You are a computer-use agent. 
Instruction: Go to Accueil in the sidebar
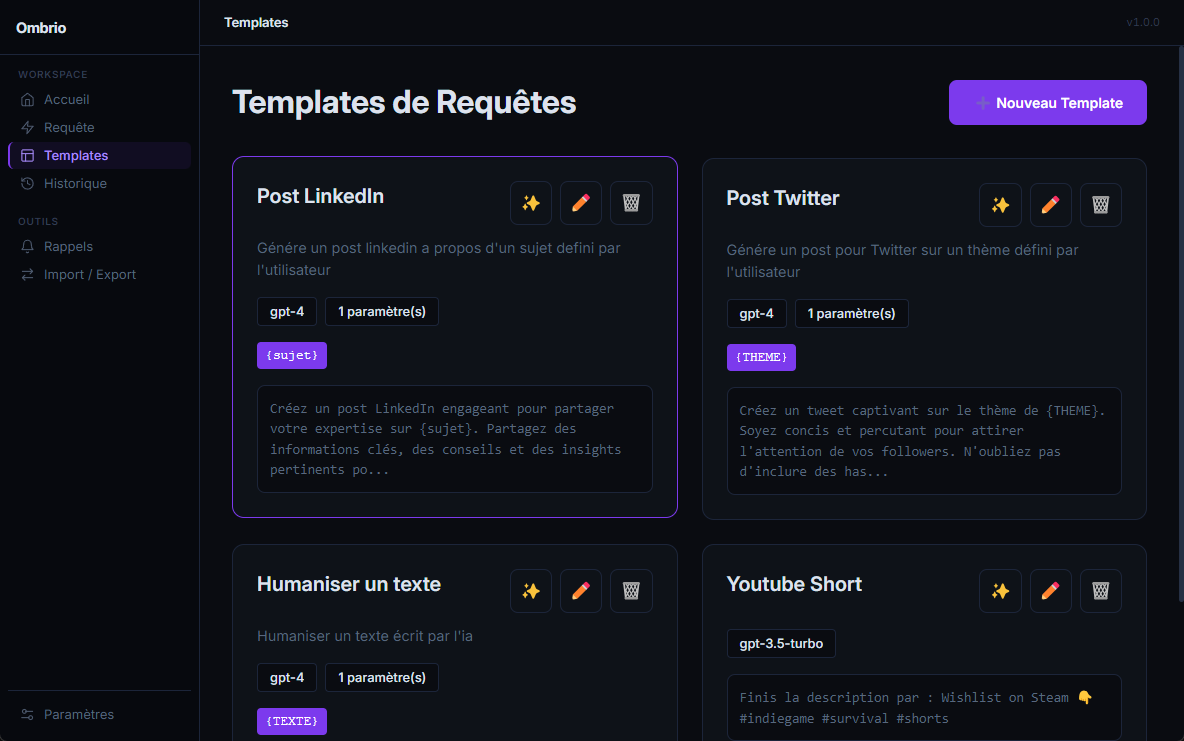coord(66,100)
